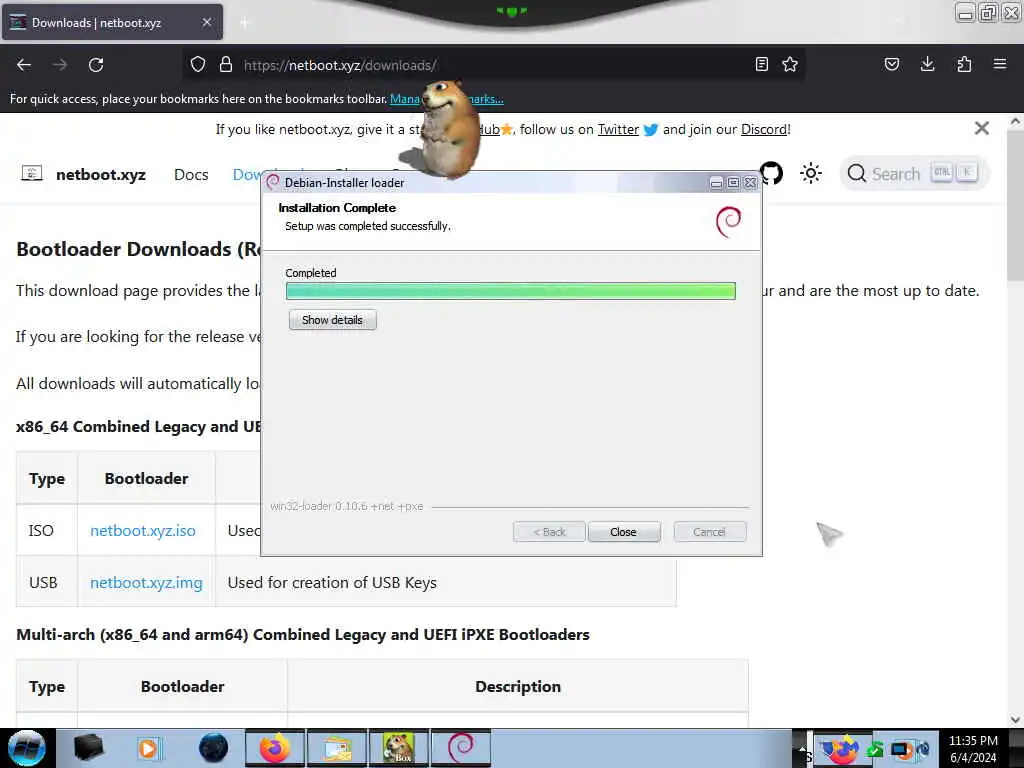Screen dimensions: 1024x768
Task: Go back with the browser back arrow
Action: point(24,65)
